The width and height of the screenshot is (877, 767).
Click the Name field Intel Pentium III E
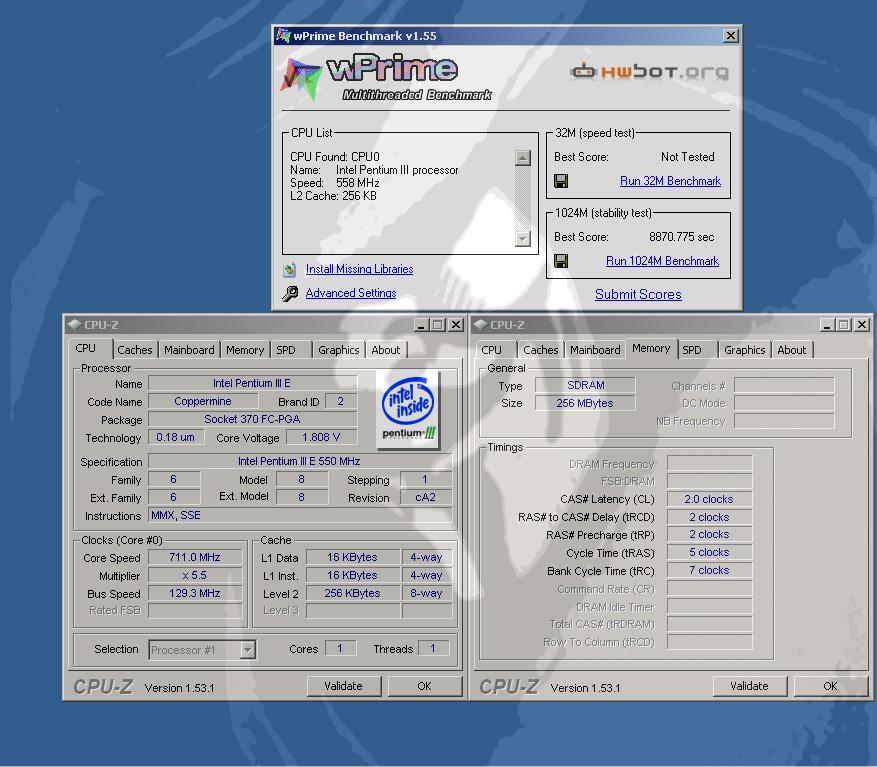252,383
